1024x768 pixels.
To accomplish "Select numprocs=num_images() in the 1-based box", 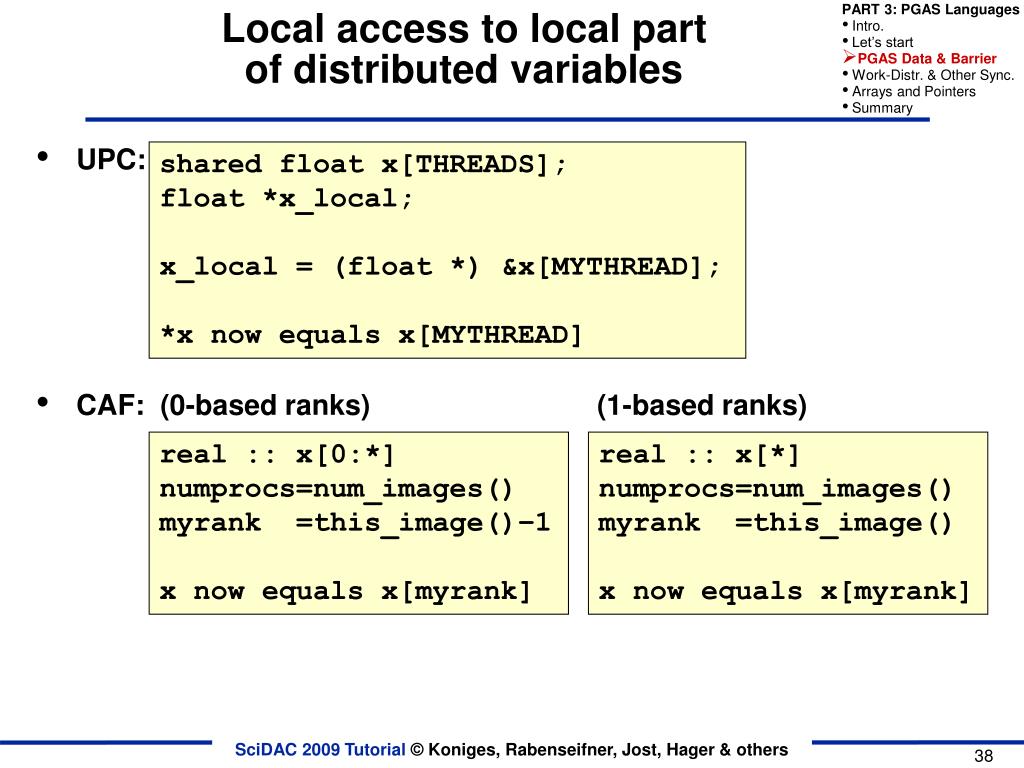I will [x=775, y=489].
